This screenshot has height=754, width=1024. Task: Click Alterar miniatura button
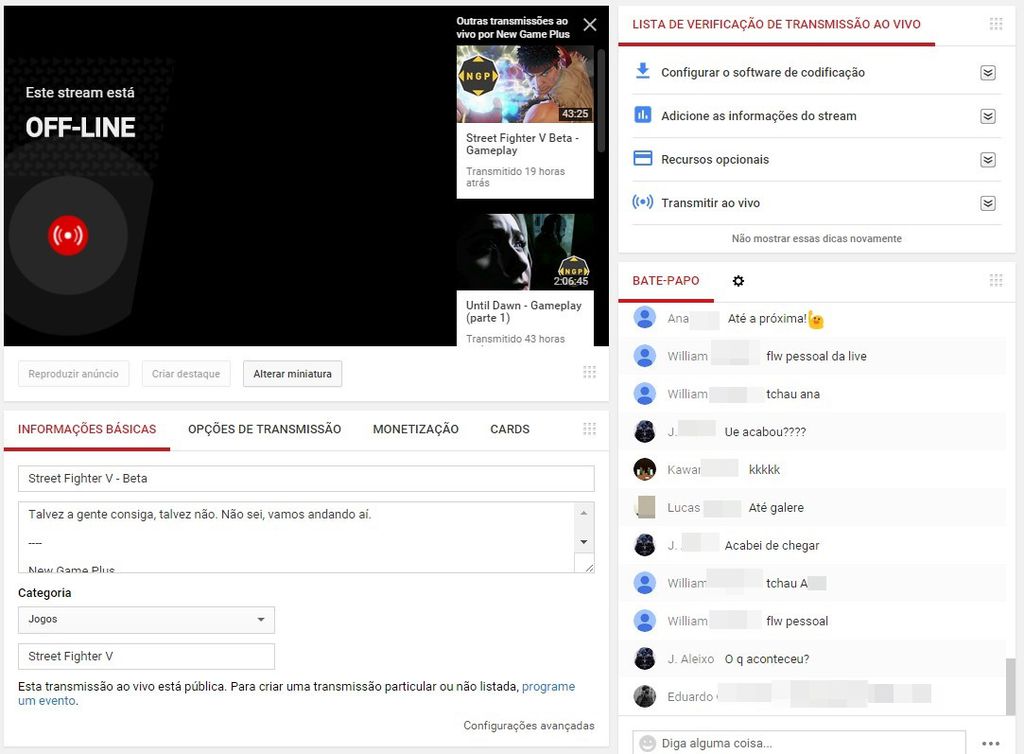[293, 374]
